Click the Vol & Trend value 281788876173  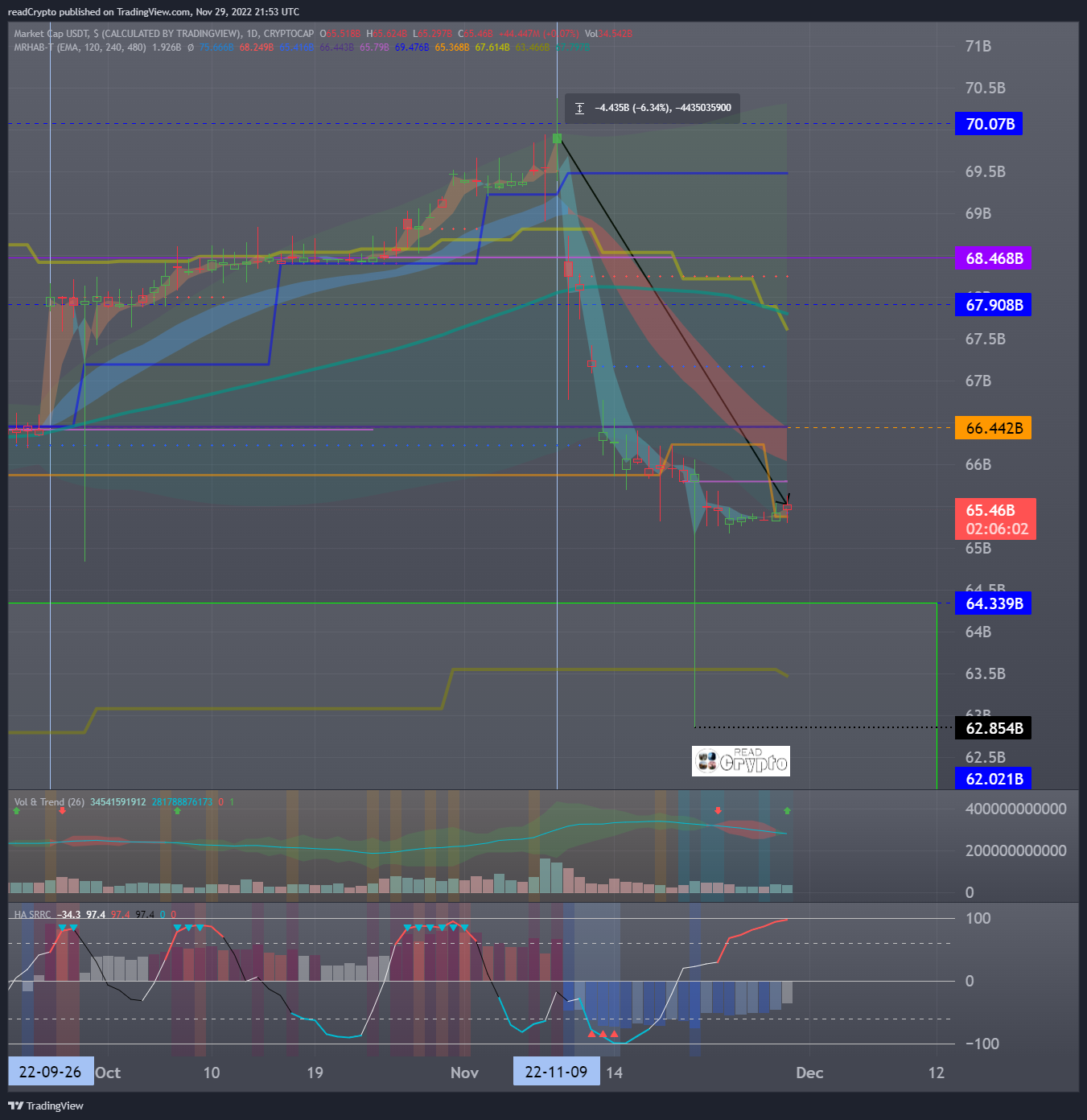(182, 802)
